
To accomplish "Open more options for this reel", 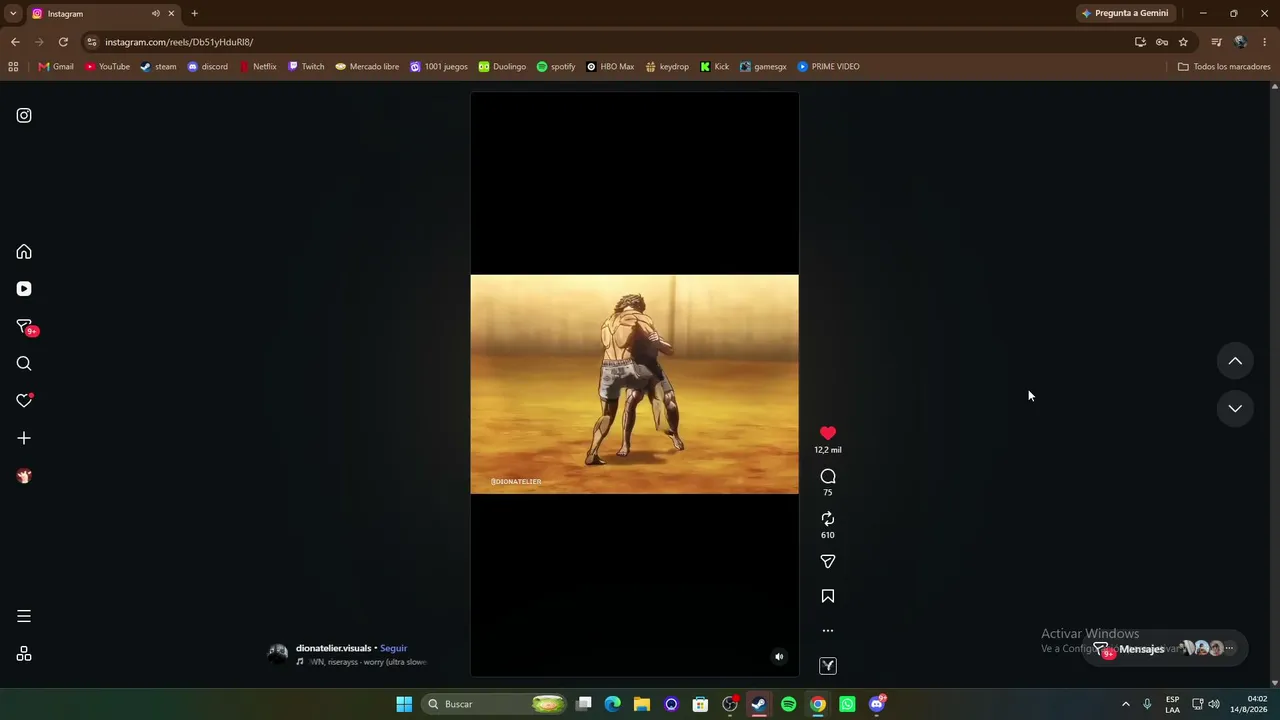I will (x=828, y=631).
